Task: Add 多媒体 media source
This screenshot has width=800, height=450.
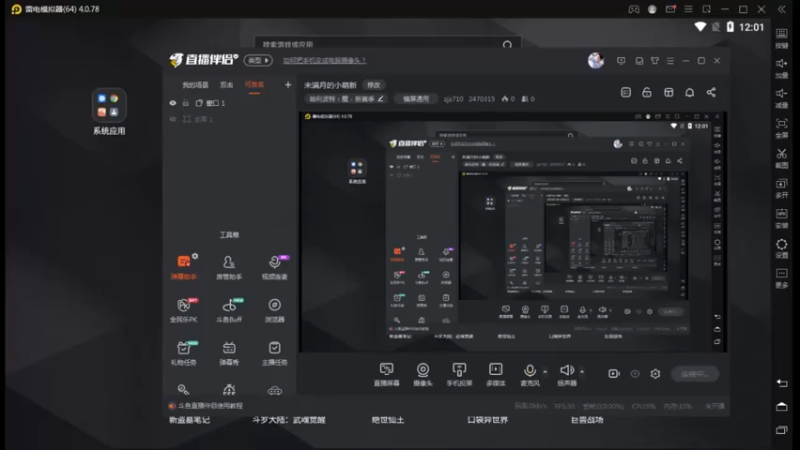Action: 495,374
